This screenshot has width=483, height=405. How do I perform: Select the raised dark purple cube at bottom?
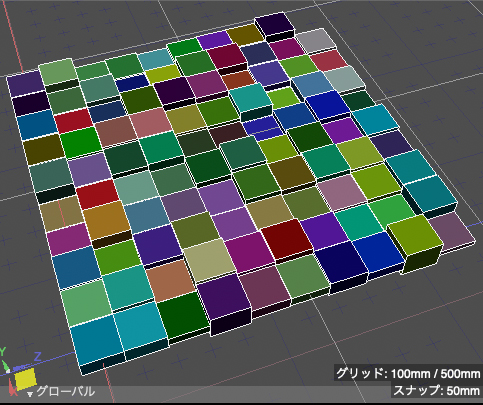pyautogui.click(x=224, y=303)
